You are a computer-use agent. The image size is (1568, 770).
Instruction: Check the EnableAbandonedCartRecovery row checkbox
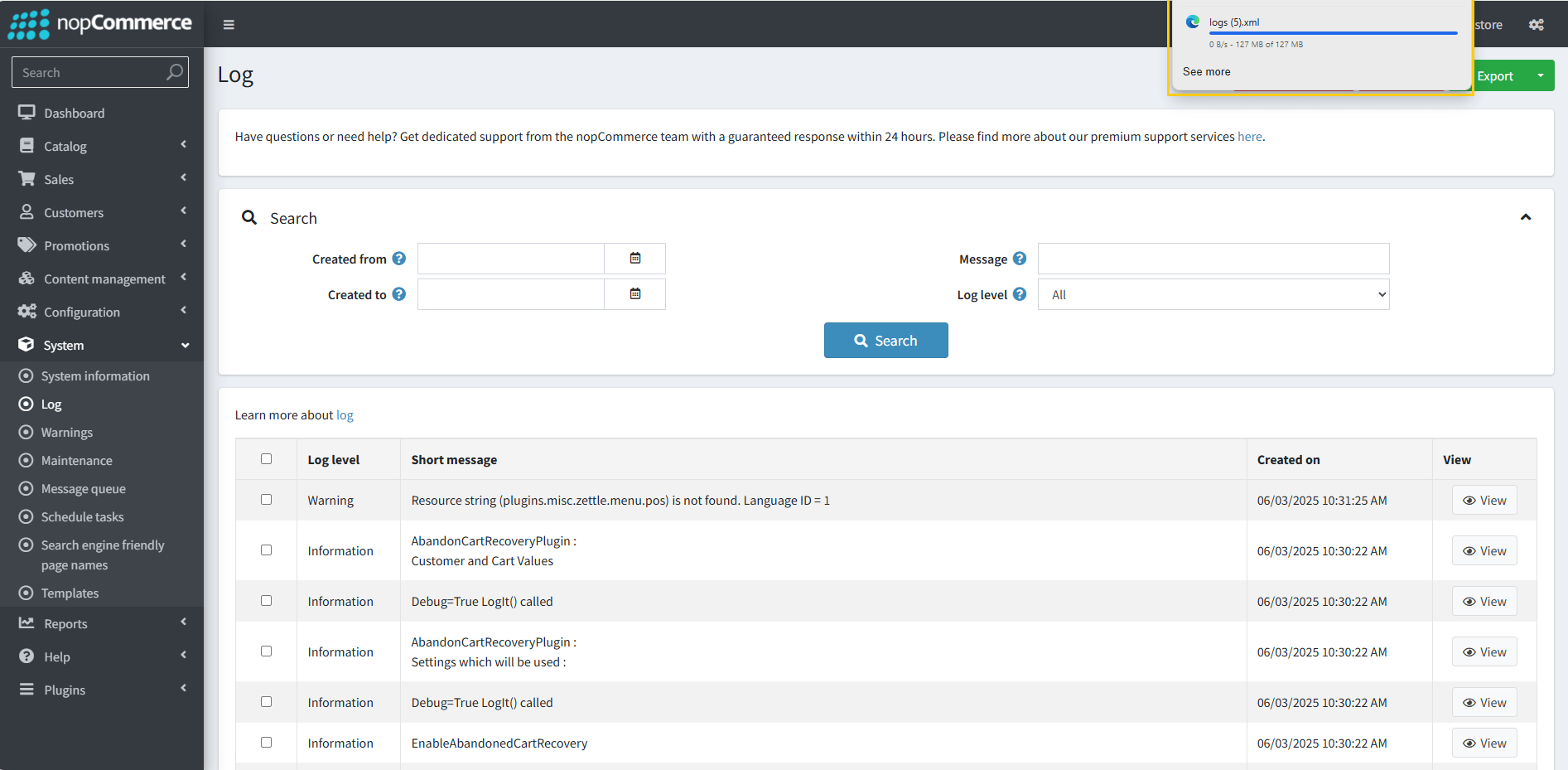(266, 743)
